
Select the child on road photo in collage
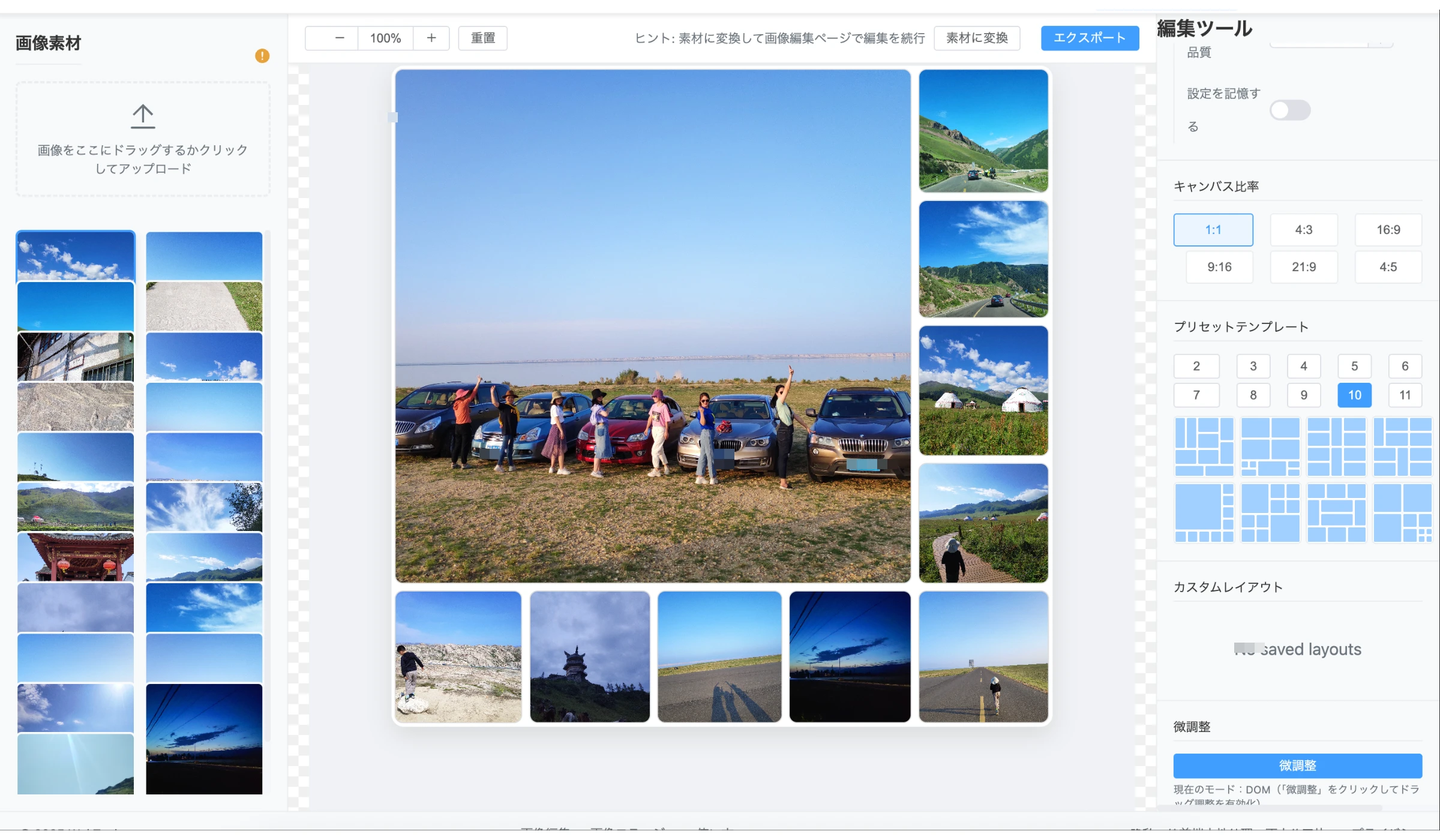click(x=983, y=656)
